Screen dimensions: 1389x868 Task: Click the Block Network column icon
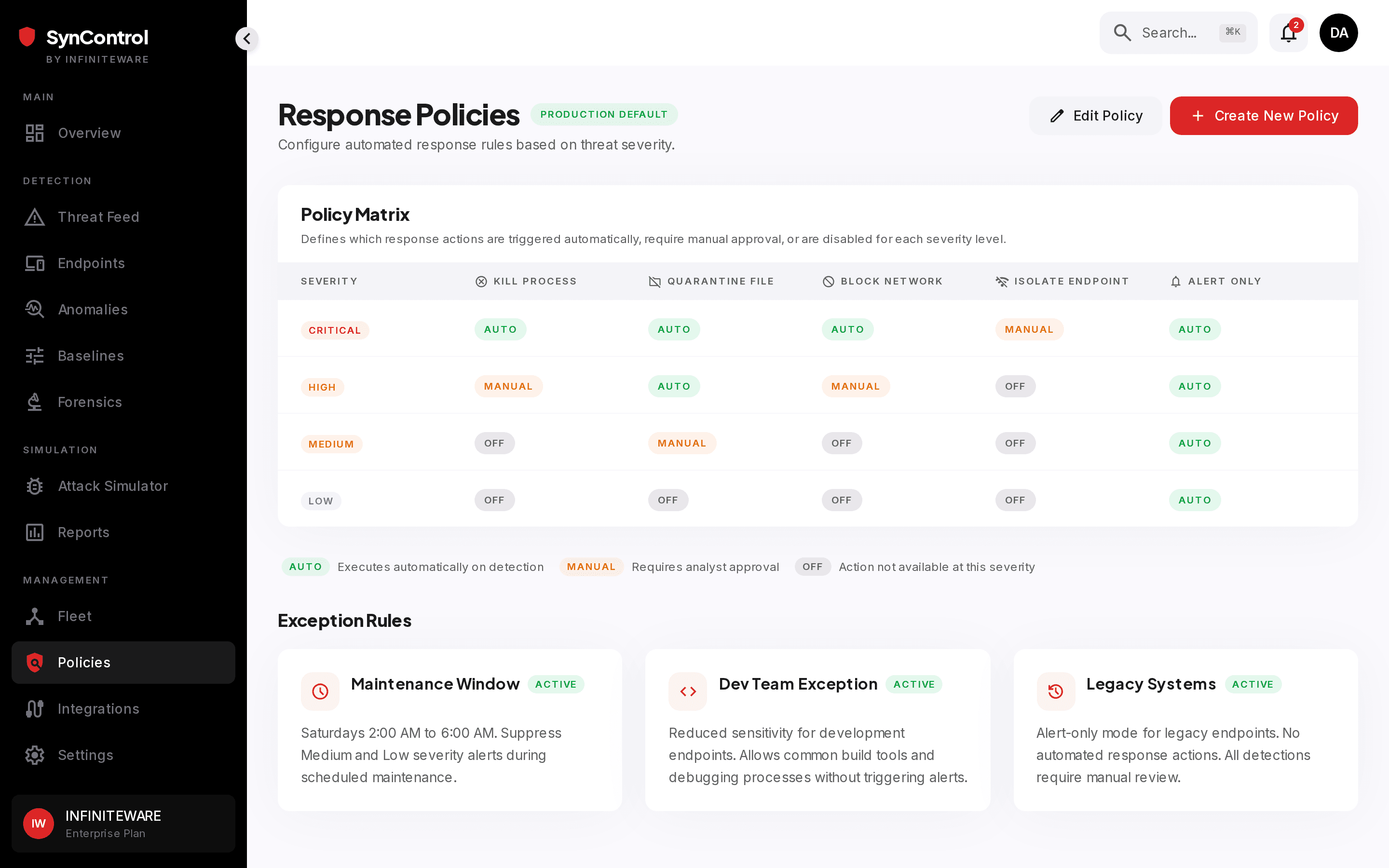(x=828, y=281)
